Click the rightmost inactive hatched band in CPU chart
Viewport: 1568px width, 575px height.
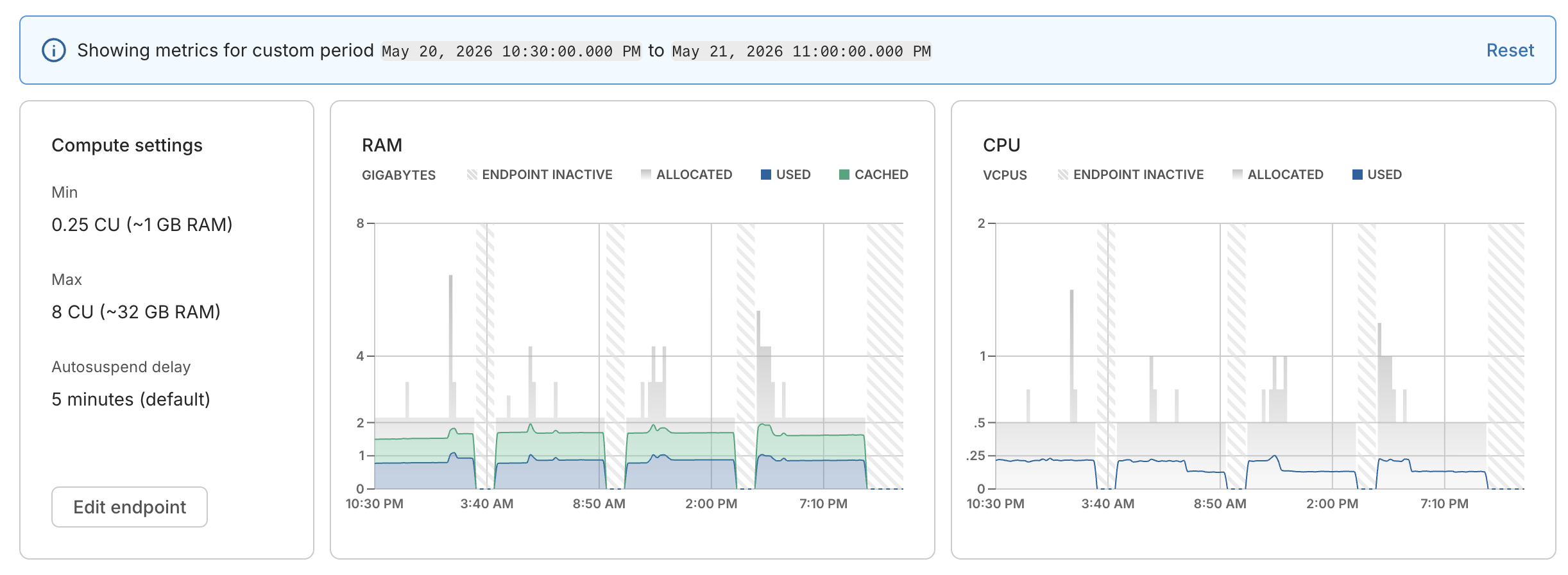(1506, 356)
